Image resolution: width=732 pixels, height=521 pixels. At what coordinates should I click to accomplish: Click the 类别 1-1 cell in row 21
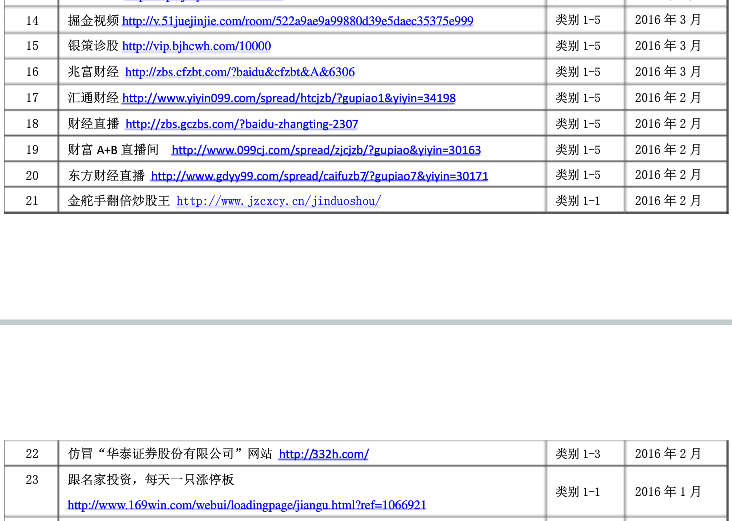tap(578, 201)
